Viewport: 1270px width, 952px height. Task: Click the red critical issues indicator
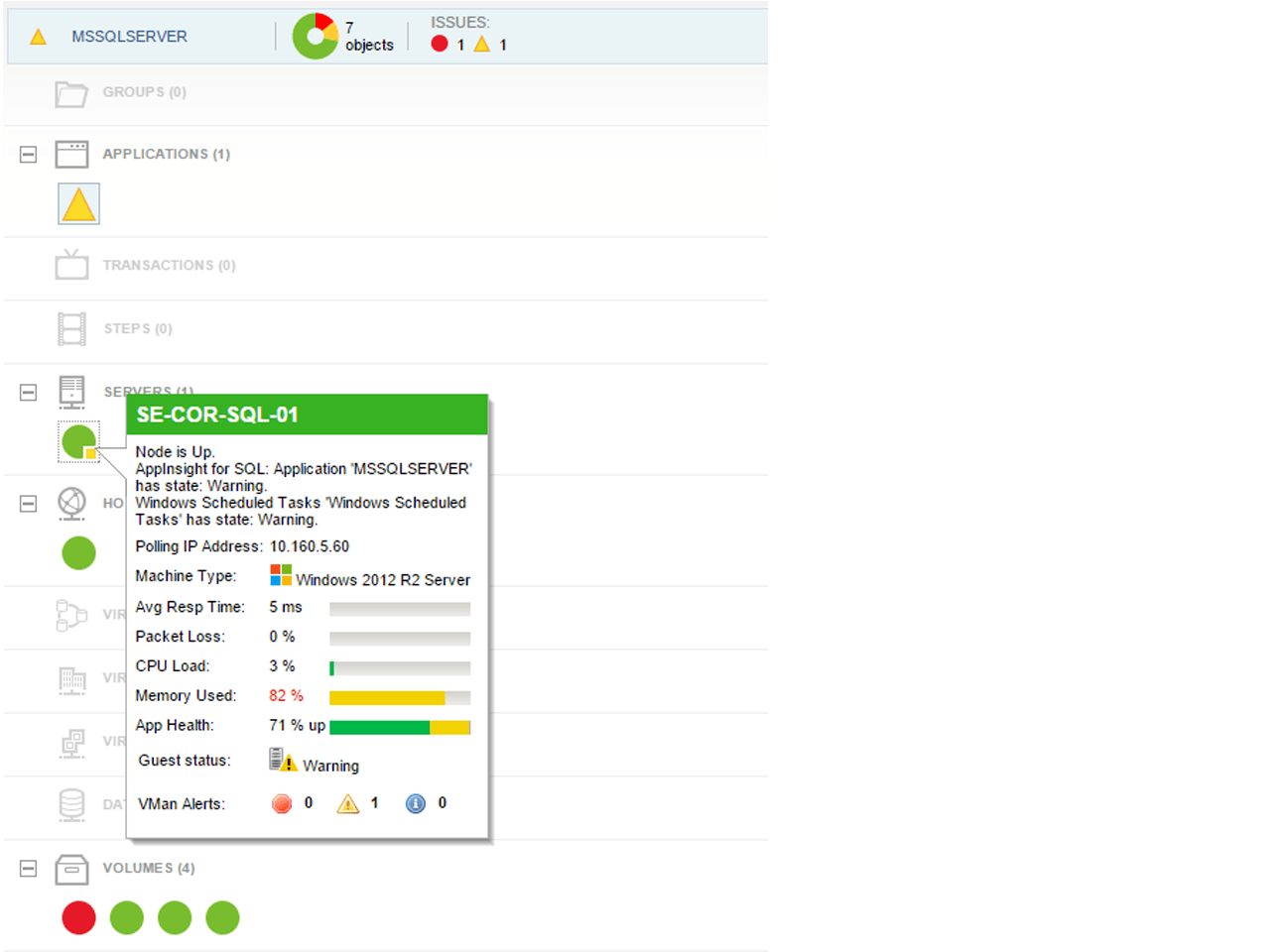tap(440, 44)
